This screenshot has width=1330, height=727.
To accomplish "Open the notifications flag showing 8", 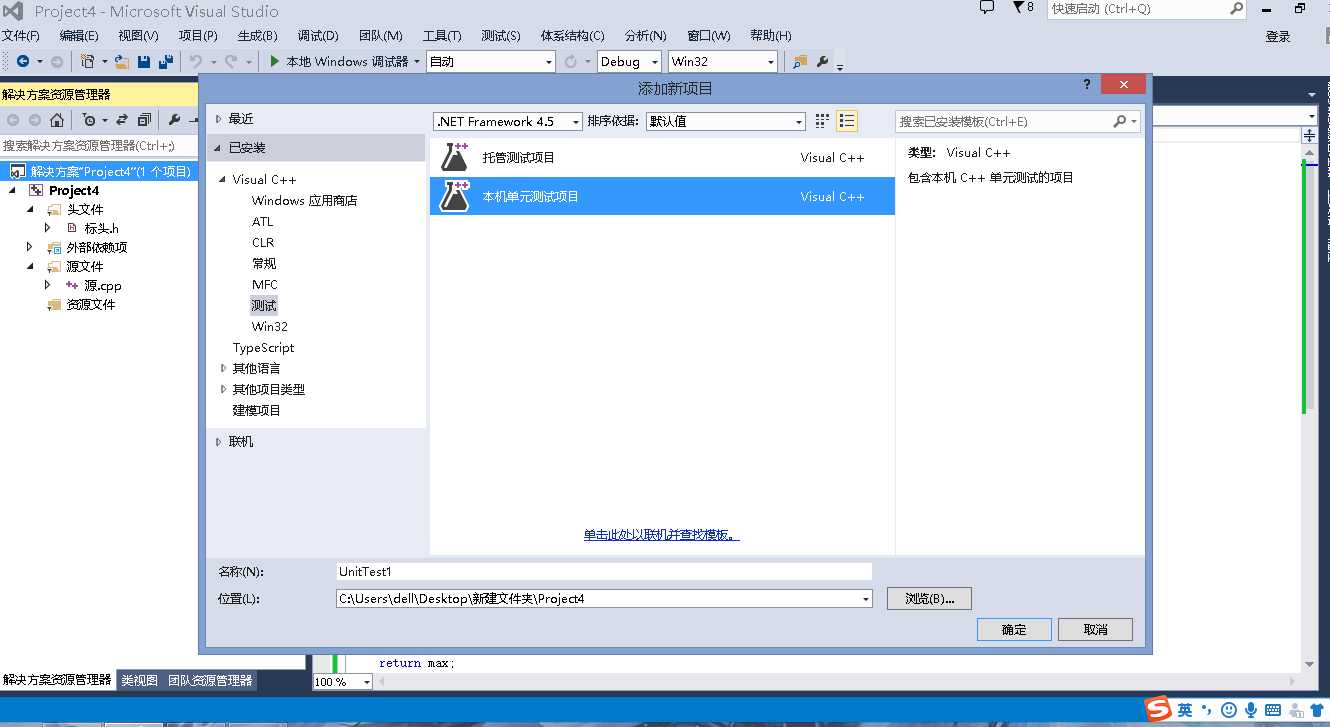I will (x=1023, y=8).
